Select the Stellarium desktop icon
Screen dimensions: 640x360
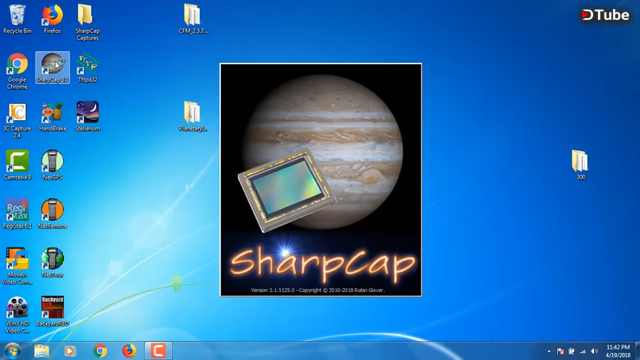click(87, 116)
